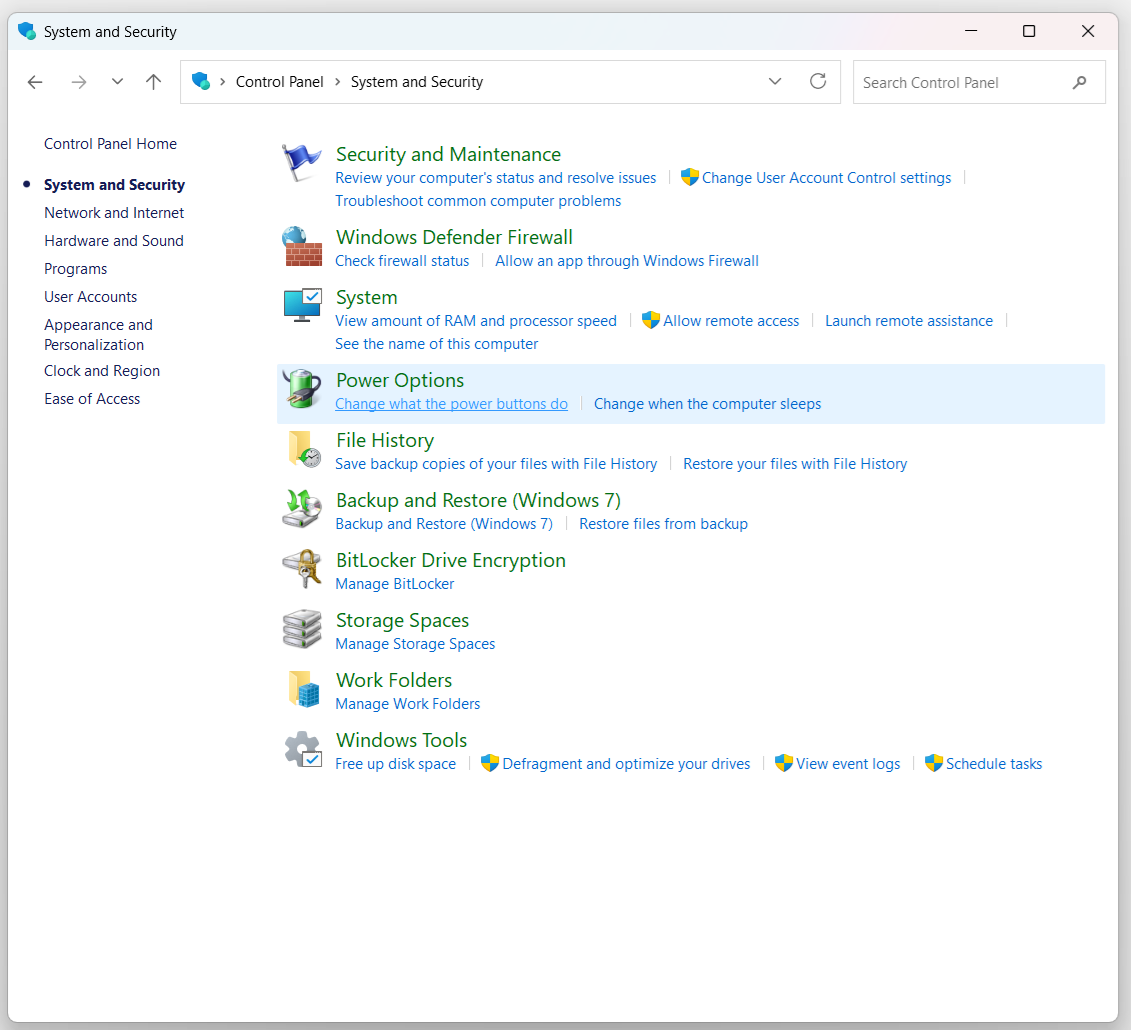Click the BitLocker Drive Encryption keys icon

coord(302,569)
